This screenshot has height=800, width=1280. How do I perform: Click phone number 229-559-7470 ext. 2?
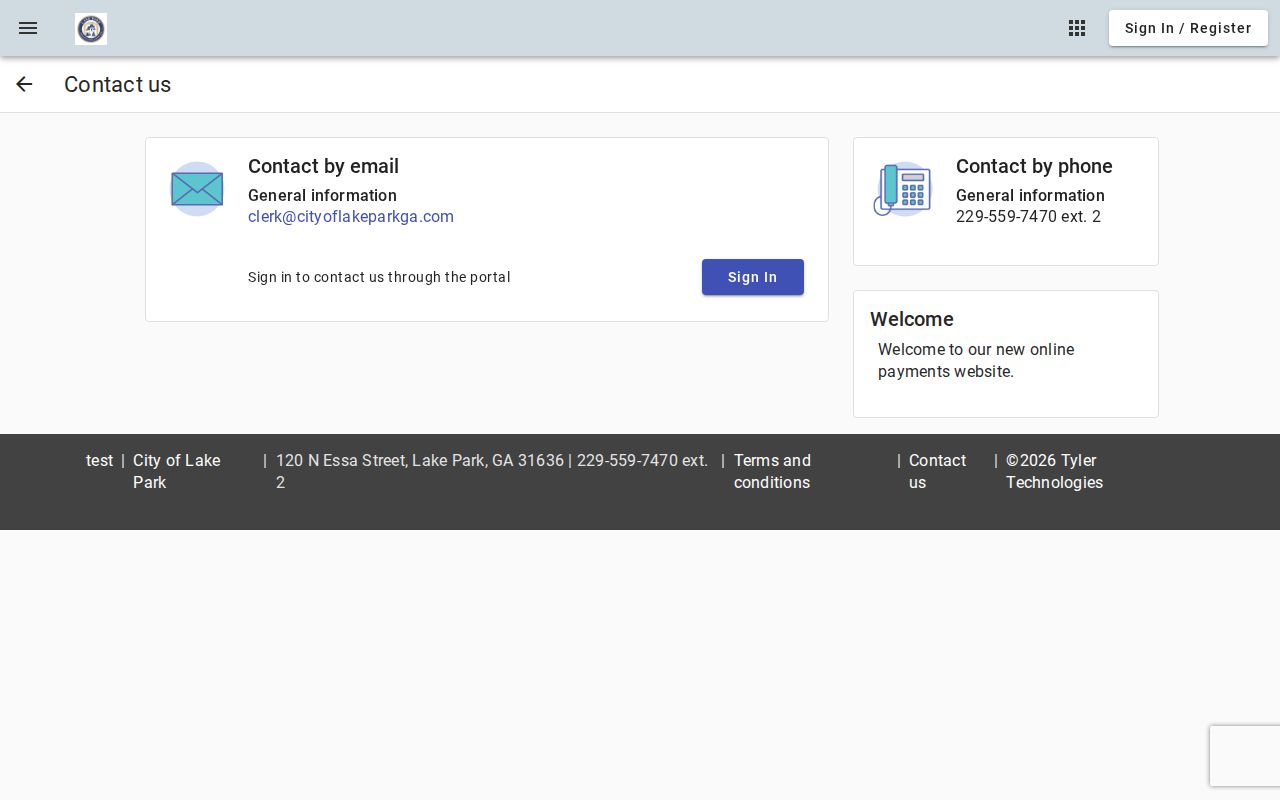(x=1028, y=217)
